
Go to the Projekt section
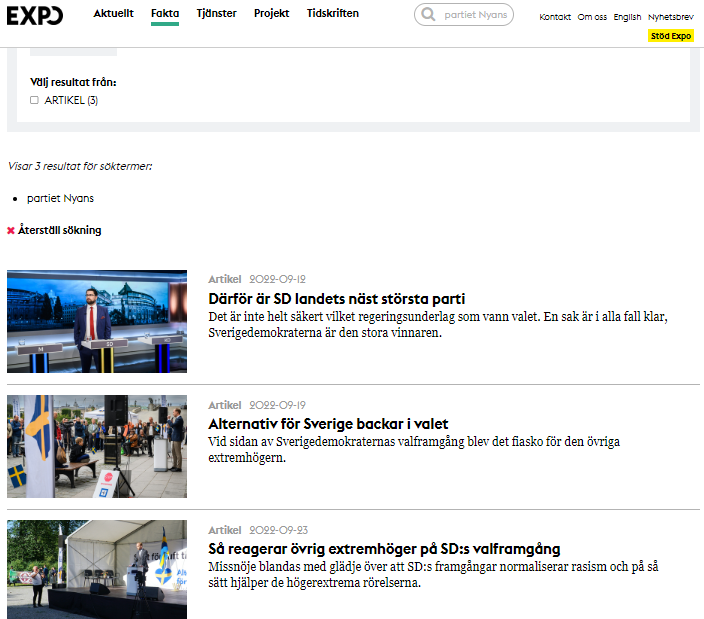(x=271, y=14)
